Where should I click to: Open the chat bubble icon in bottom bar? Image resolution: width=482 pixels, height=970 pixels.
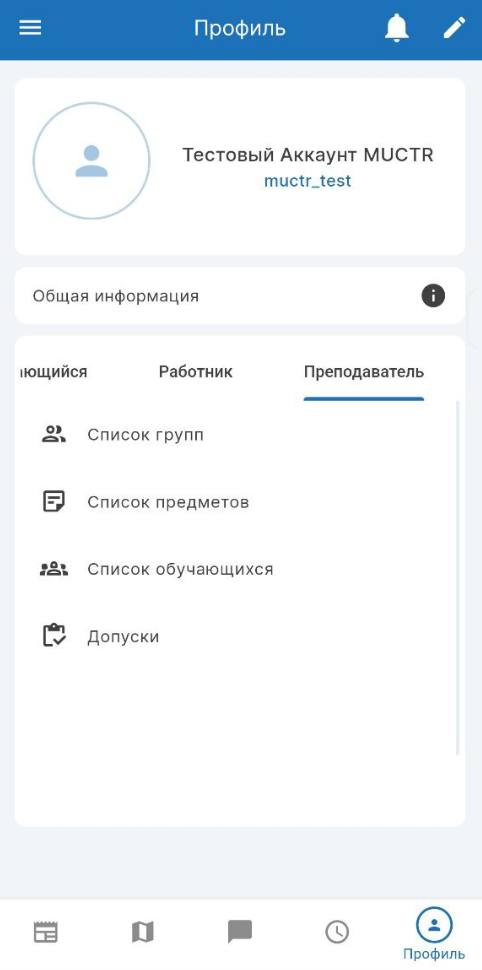[240, 932]
